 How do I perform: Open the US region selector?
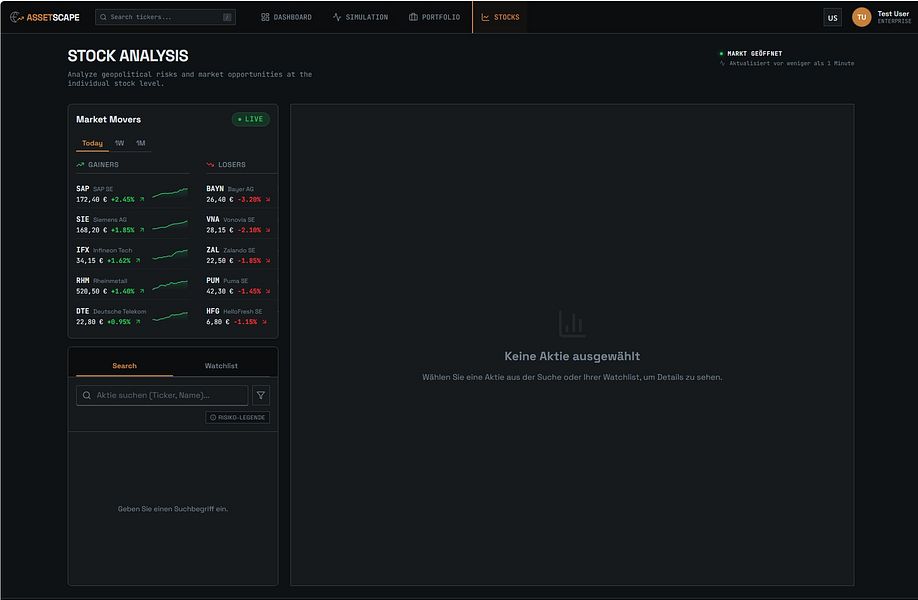point(832,18)
